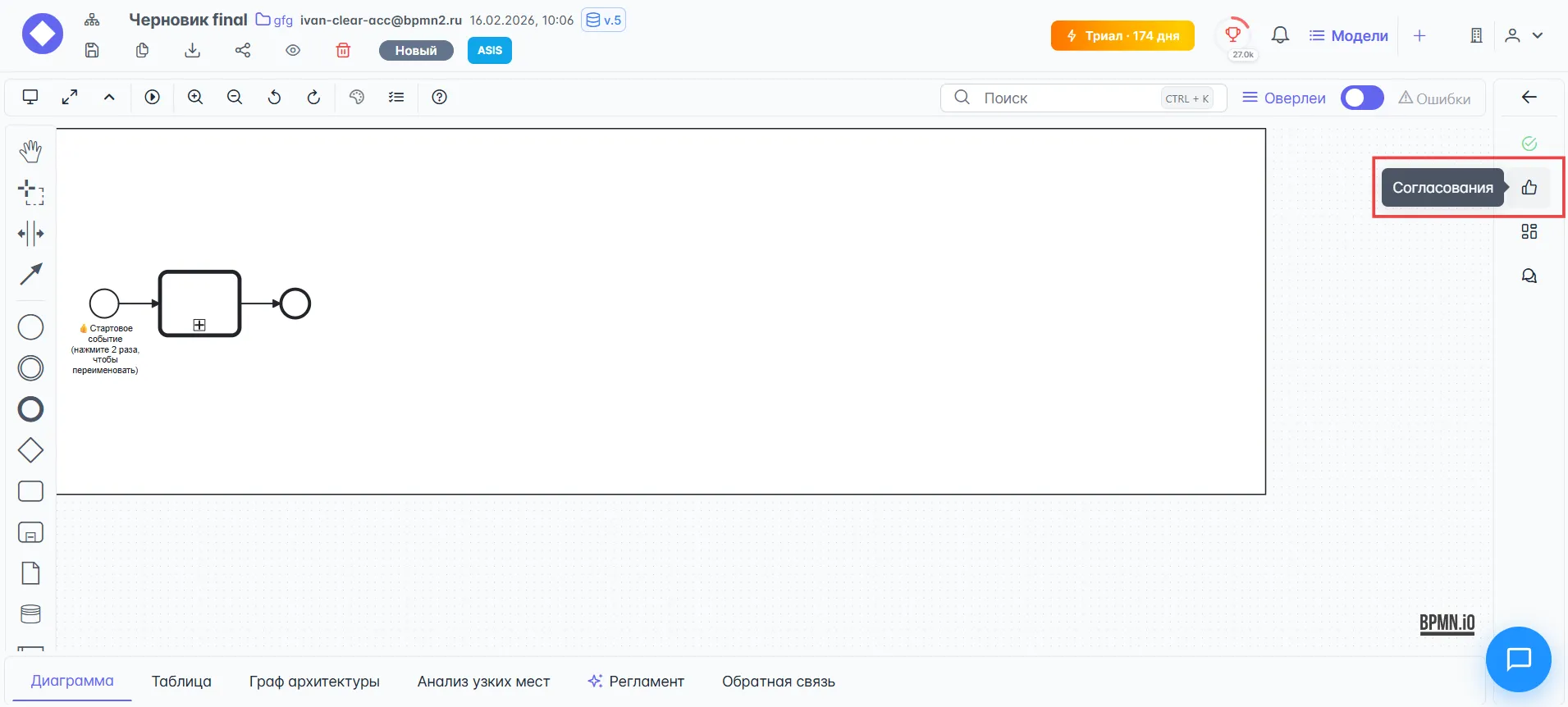Screen dimensions: 1568x707
Task: Select the Hand tool in palette
Action: coord(30,151)
